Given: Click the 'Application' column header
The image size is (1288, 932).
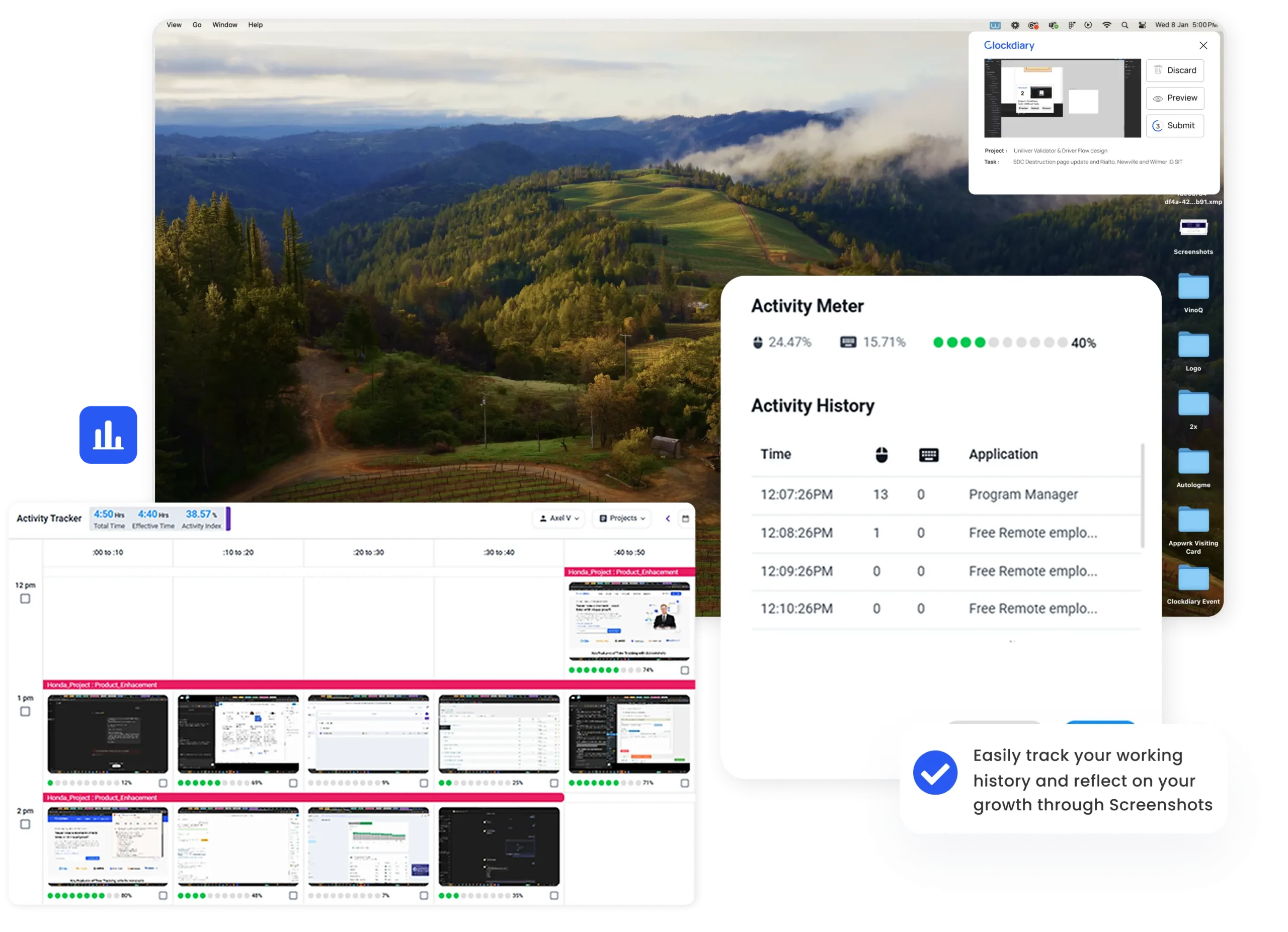Looking at the screenshot, I should pos(1003,454).
